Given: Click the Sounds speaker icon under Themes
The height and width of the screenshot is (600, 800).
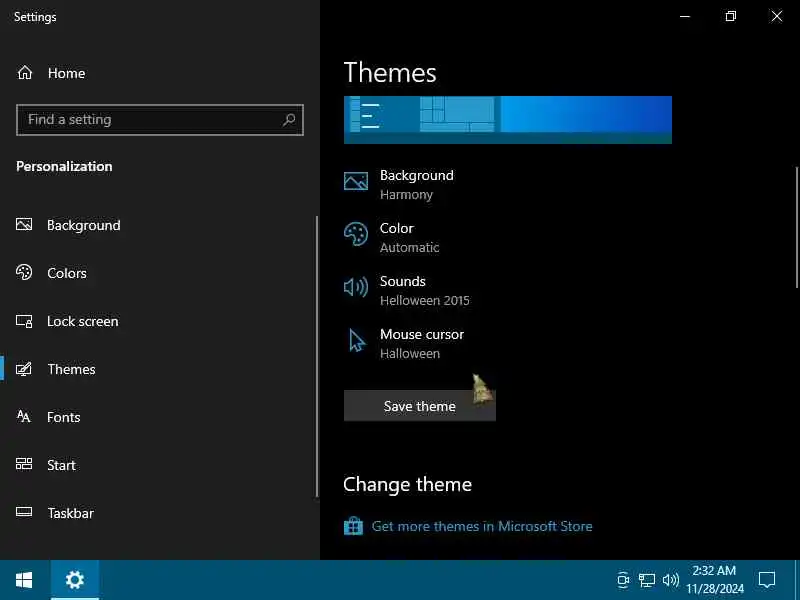Looking at the screenshot, I should tap(356, 287).
